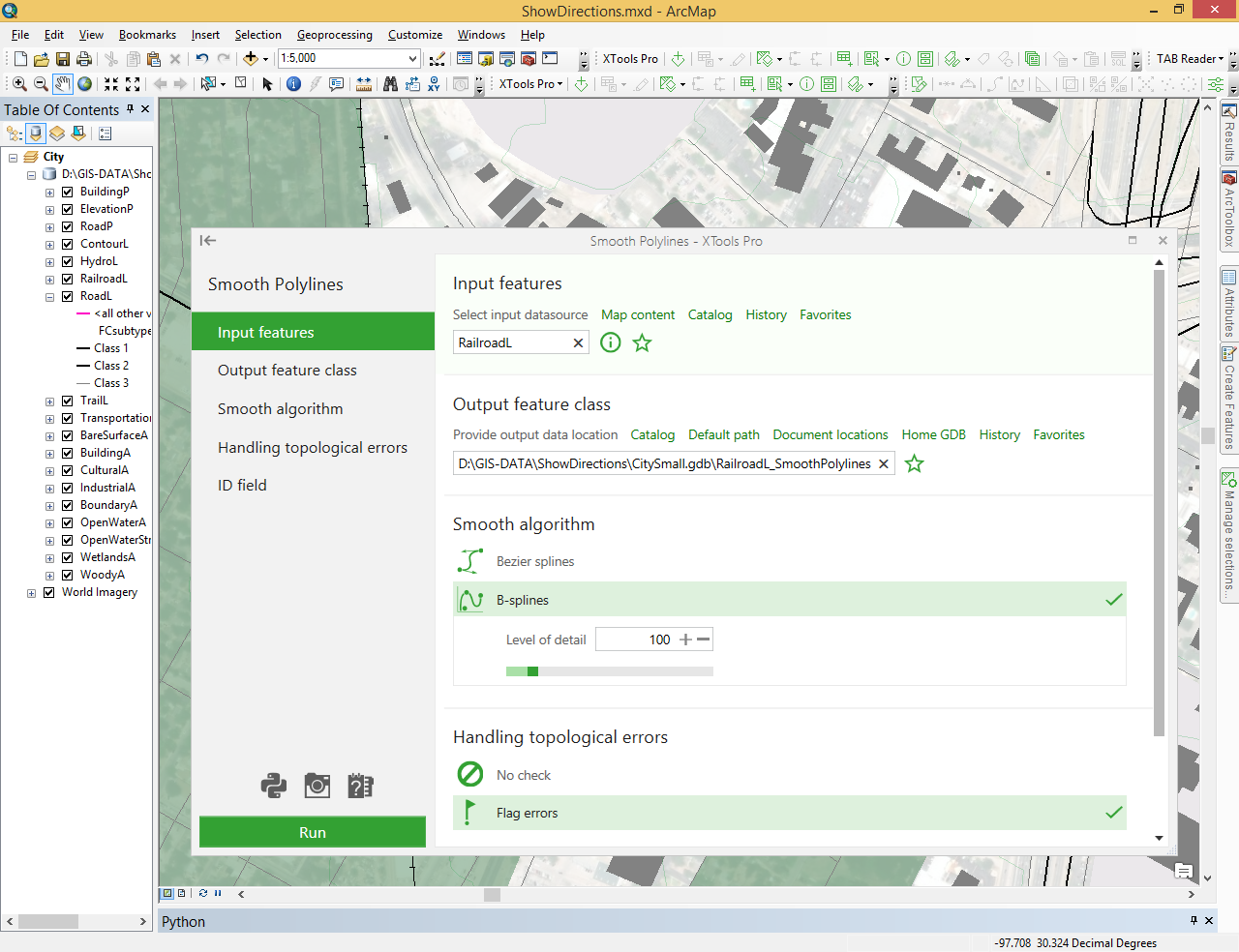
Task: Open the Customize menu
Action: 415,35
